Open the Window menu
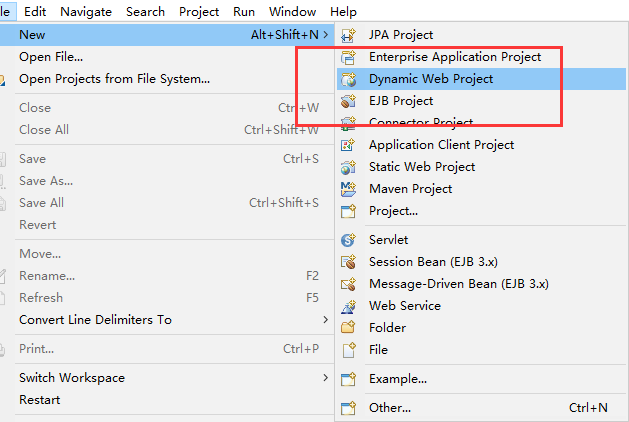This screenshot has height=422, width=629. (x=292, y=12)
